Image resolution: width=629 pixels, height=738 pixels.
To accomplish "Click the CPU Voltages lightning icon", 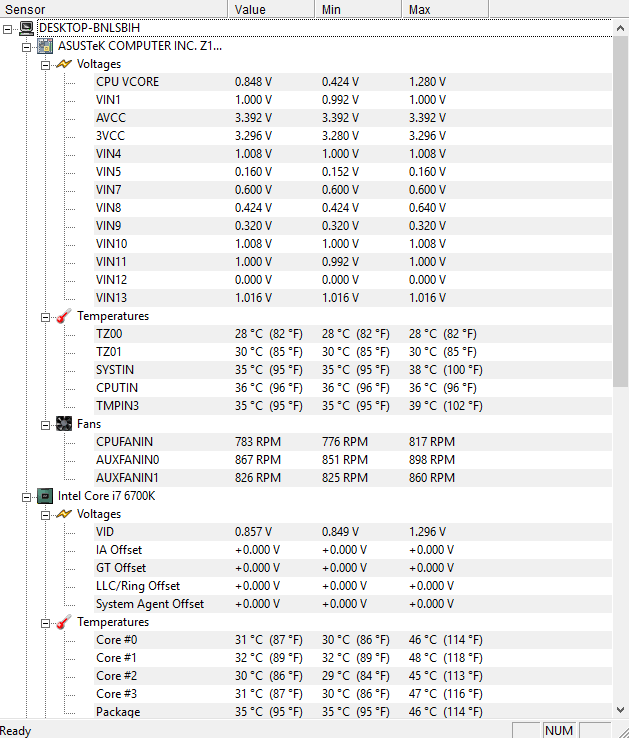I will click(64, 514).
